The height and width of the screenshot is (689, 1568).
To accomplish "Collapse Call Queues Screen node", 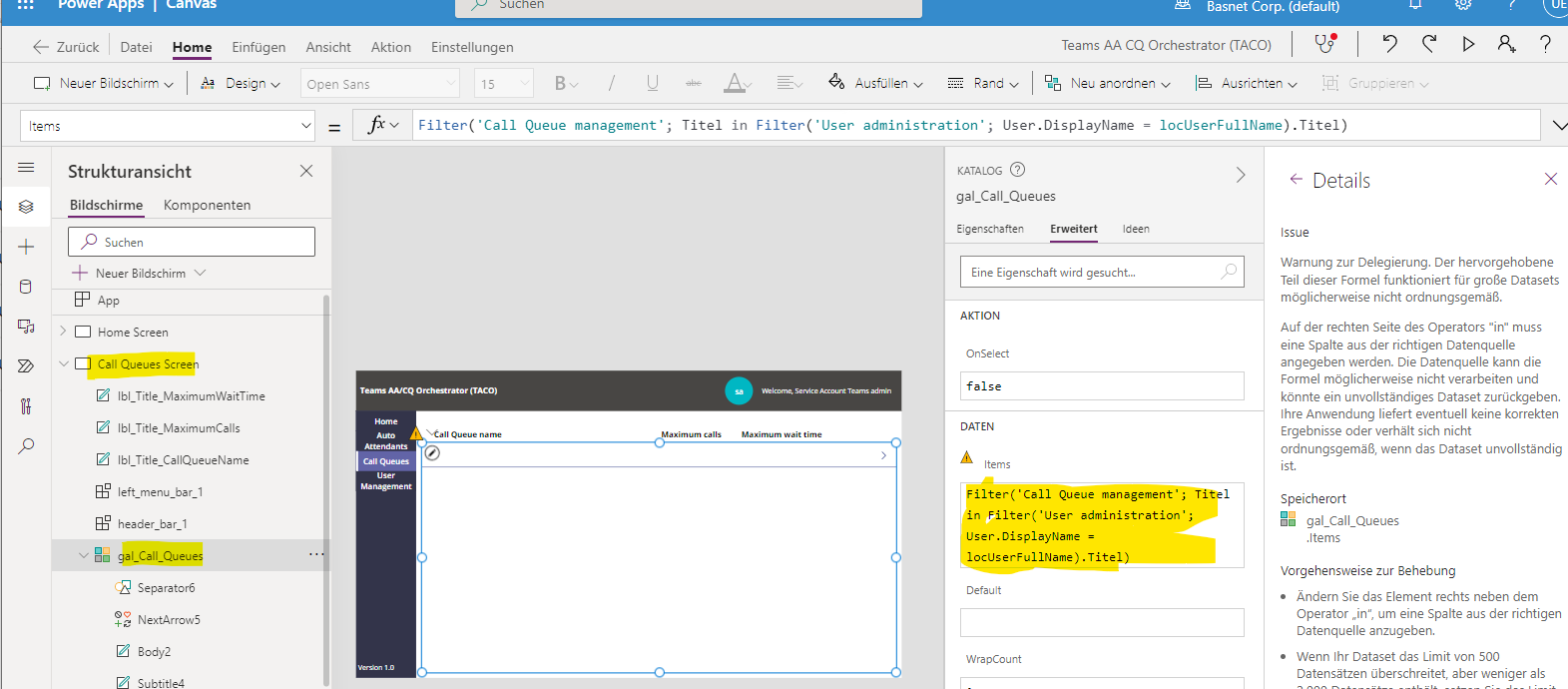I will point(63,363).
